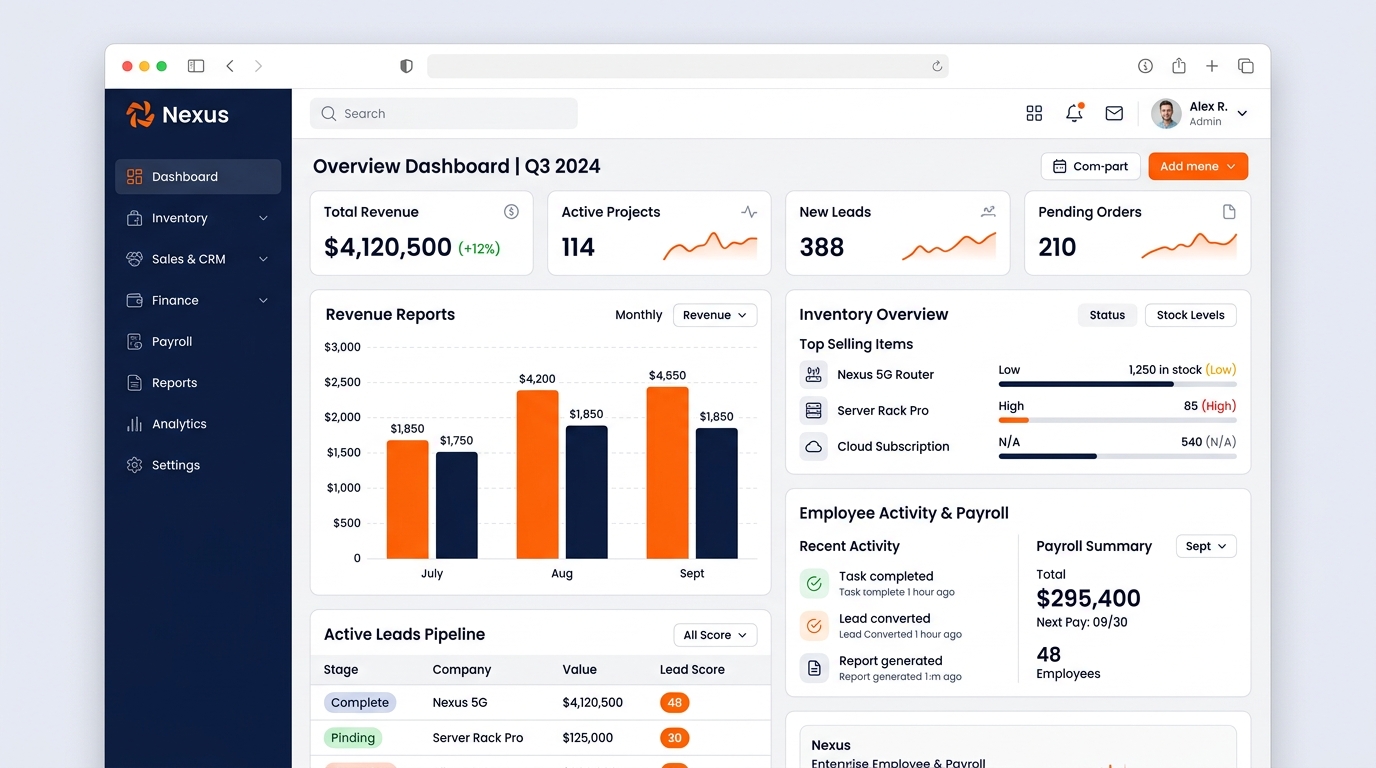Open the Sept payroll month dropdown
The width and height of the screenshot is (1376, 768).
click(x=1206, y=546)
